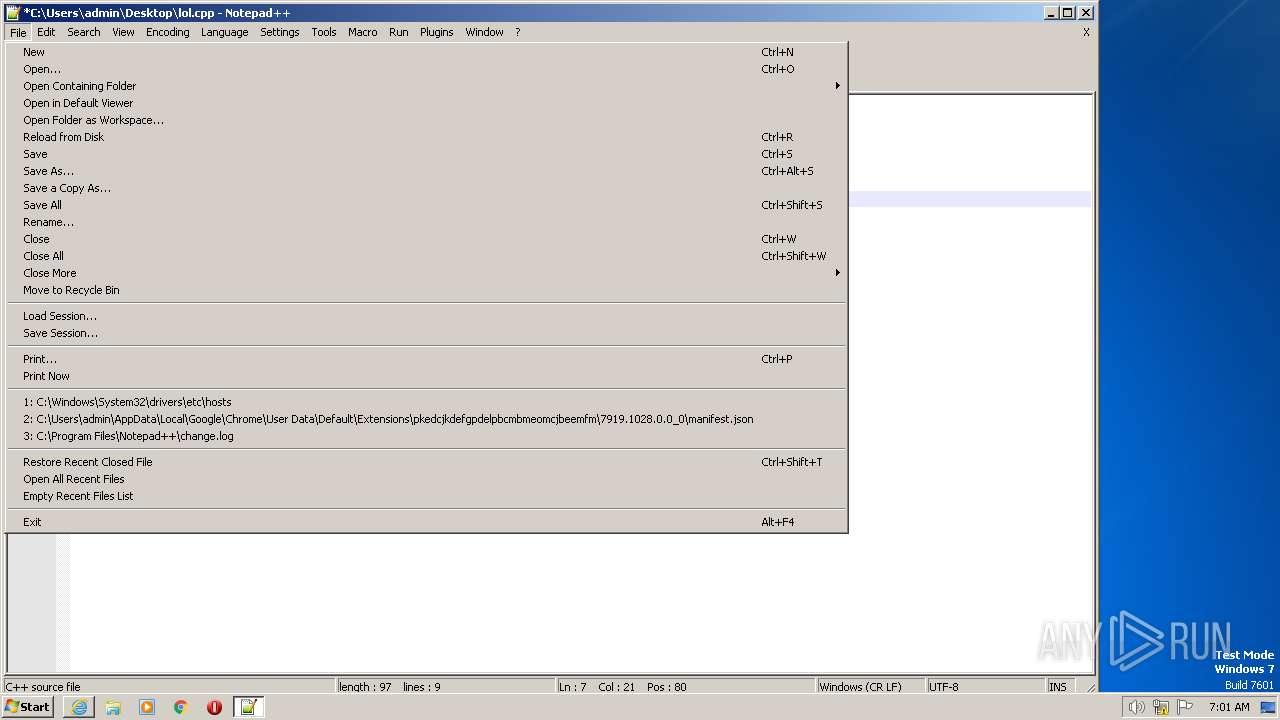Choose Save Session...
Screen dimensions: 1280x720
pyautogui.click(x=427, y=333)
